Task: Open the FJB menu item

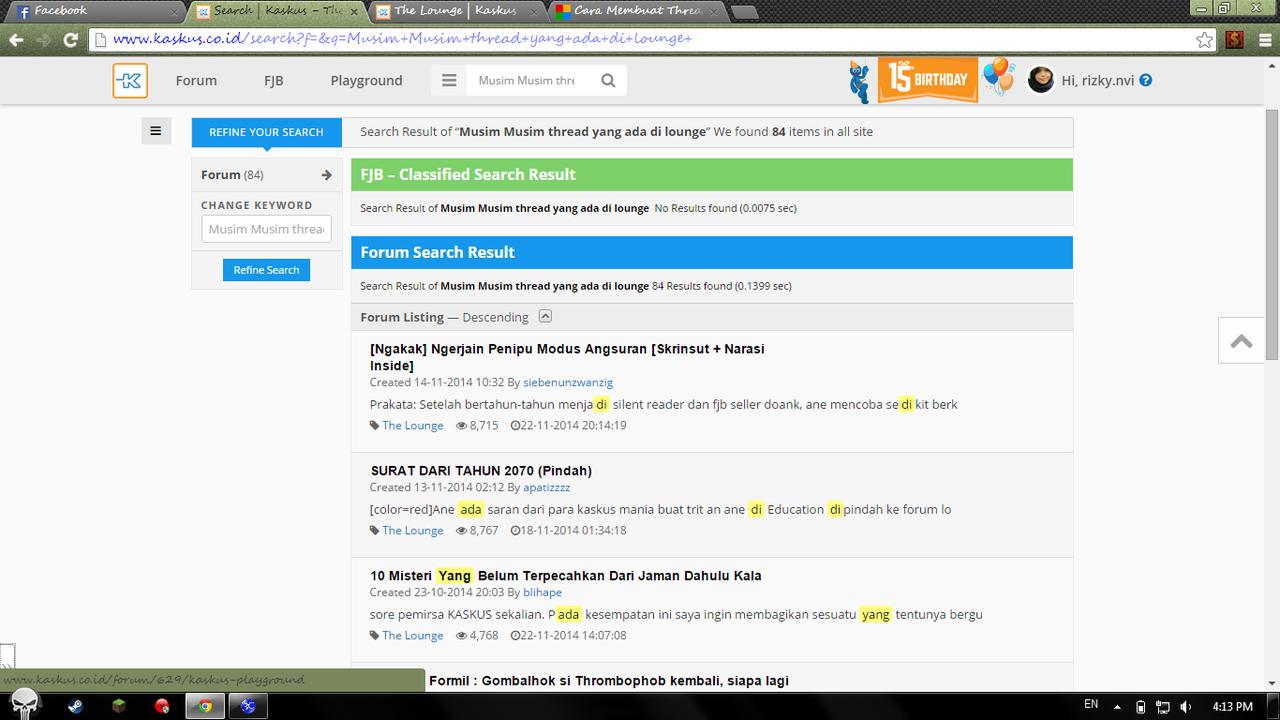Action: 274,81
